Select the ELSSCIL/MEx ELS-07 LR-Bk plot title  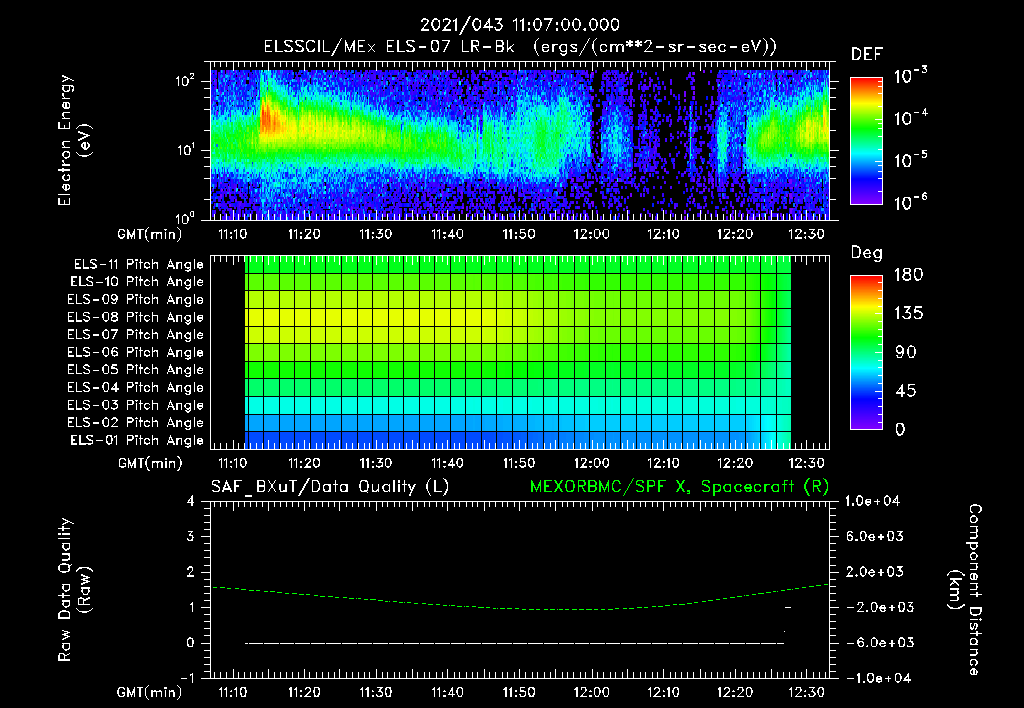point(520,47)
